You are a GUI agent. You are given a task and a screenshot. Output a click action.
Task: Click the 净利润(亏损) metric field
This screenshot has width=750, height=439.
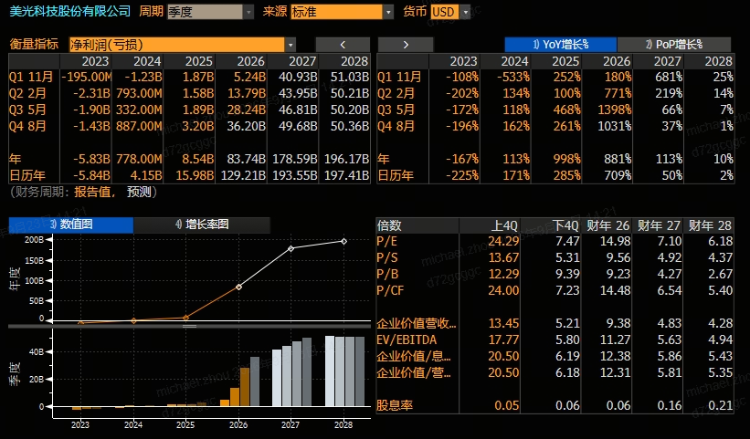(x=177, y=44)
